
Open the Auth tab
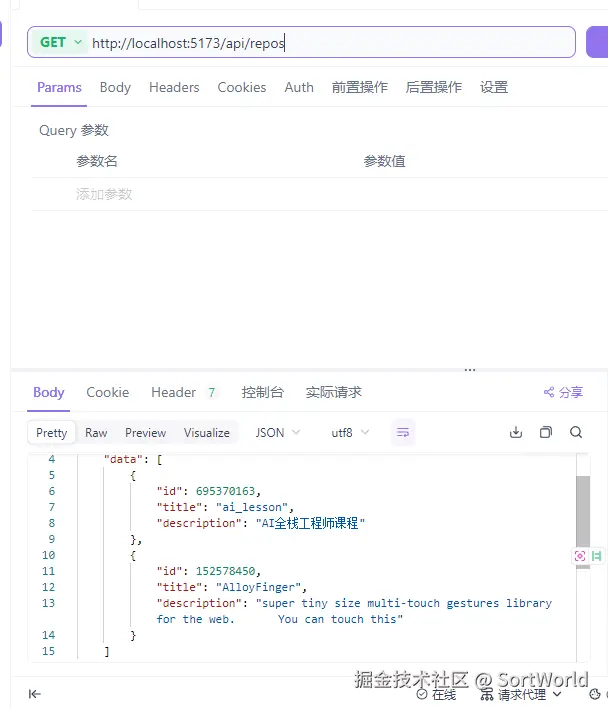[299, 87]
